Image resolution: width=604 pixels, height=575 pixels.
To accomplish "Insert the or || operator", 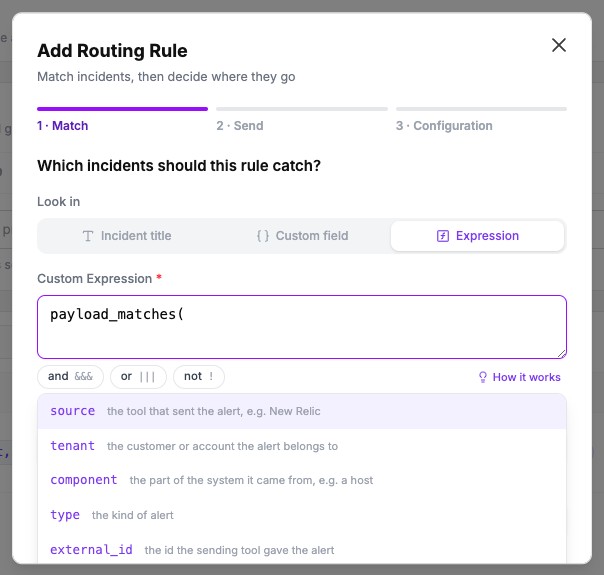I will pyautogui.click(x=138, y=376).
